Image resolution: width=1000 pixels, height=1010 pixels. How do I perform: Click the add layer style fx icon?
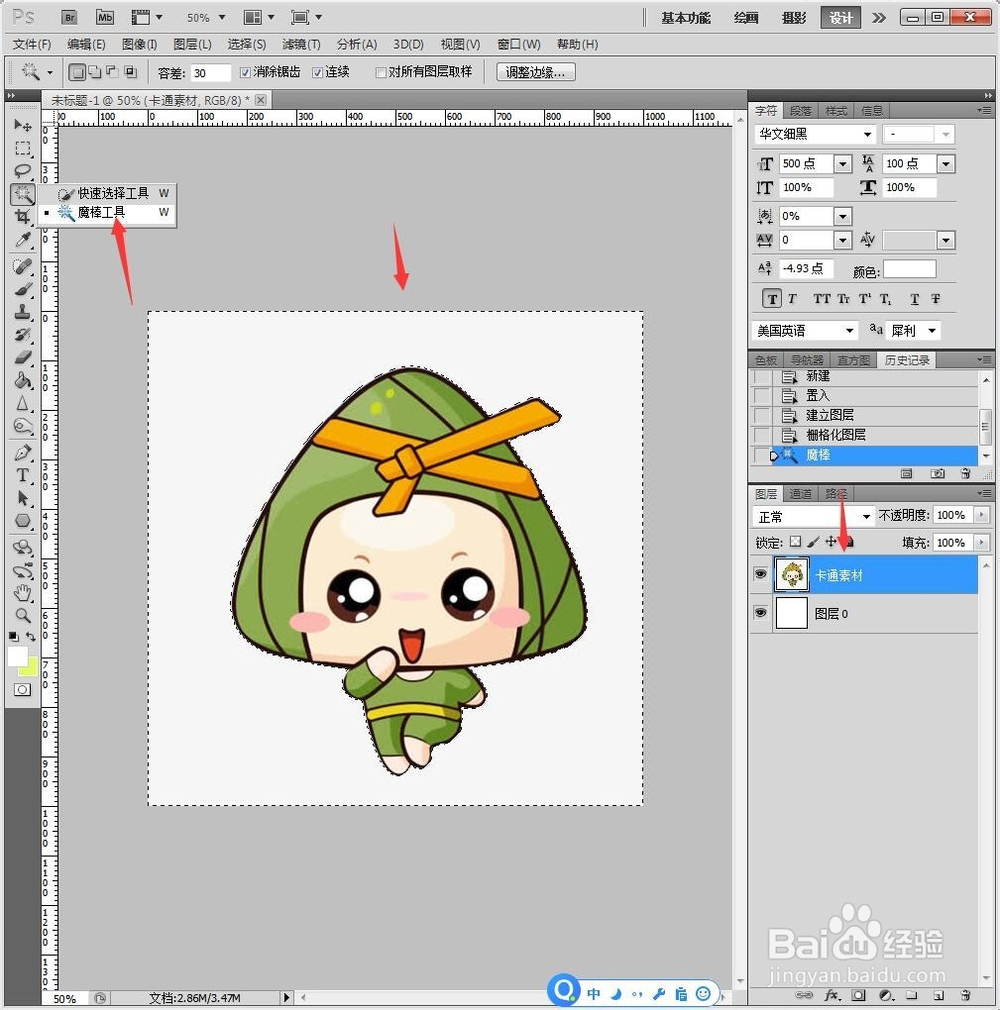pyautogui.click(x=832, y=995)
